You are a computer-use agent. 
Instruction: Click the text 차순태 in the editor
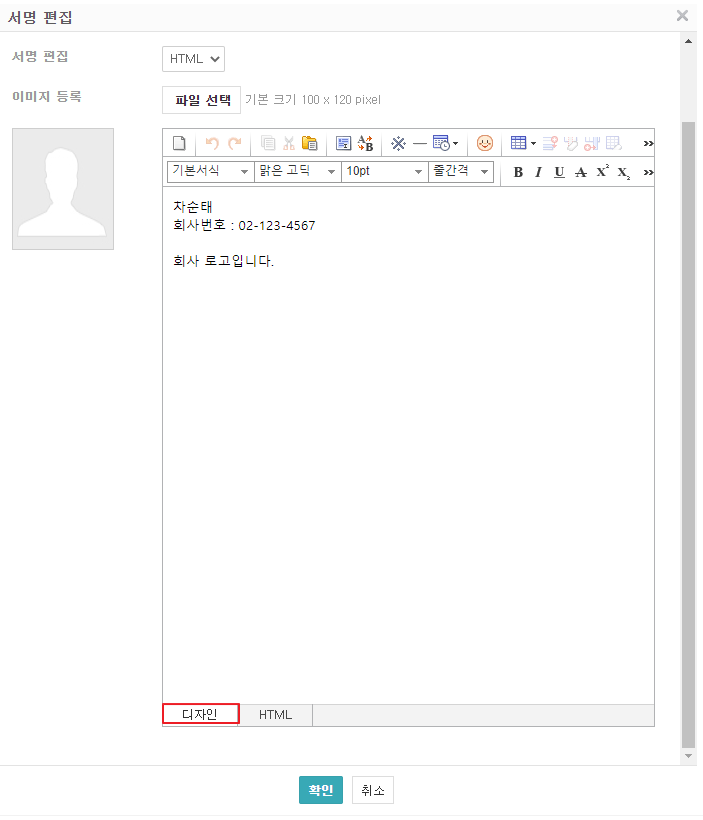(192, 207)
